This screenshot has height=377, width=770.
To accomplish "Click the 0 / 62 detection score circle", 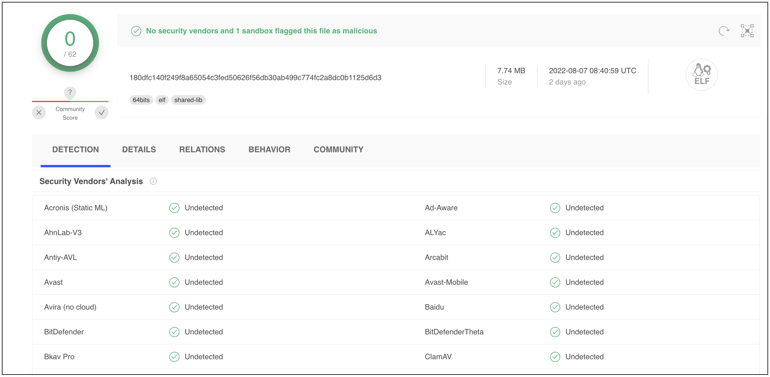I will coord(70,43).
